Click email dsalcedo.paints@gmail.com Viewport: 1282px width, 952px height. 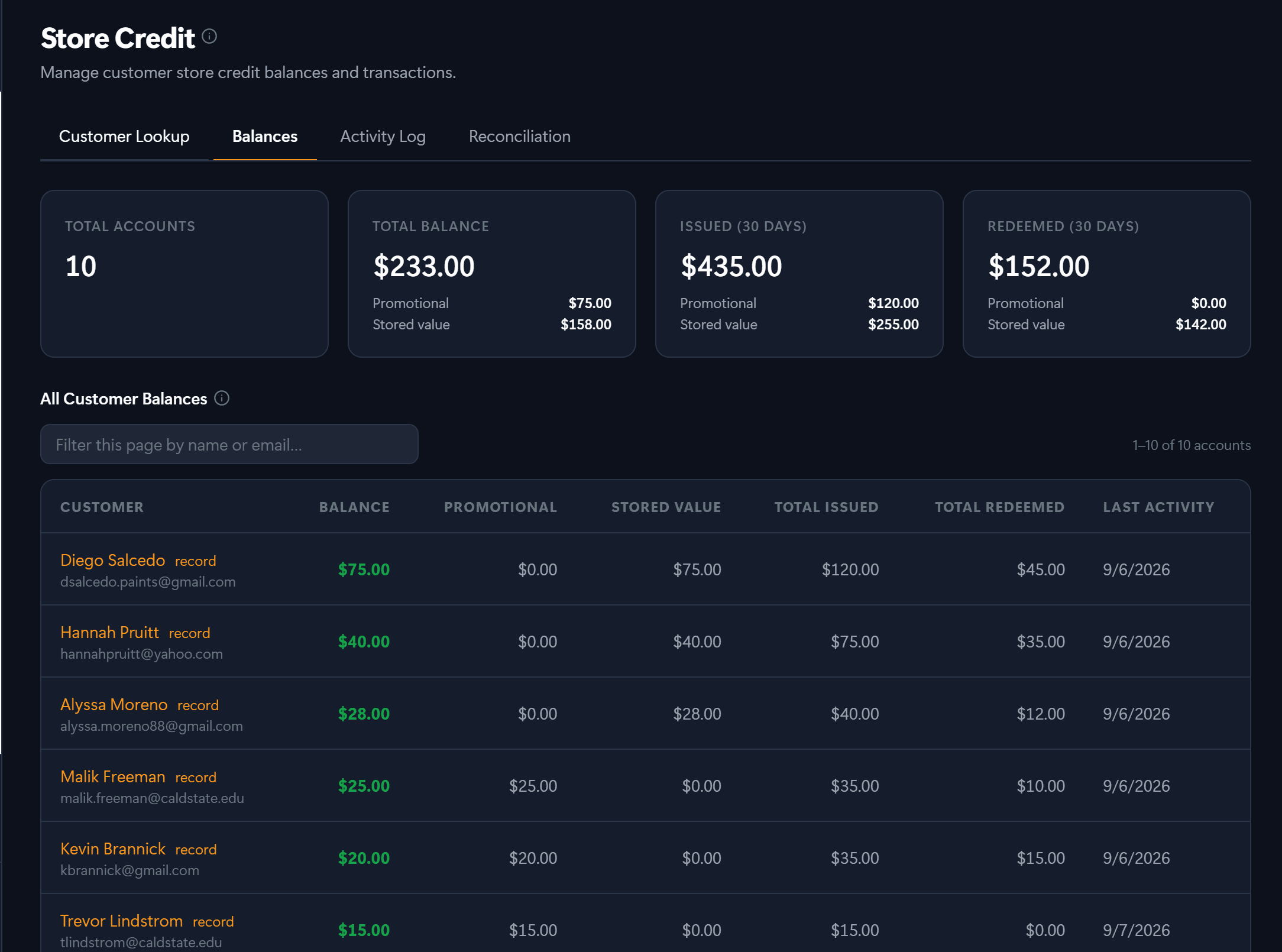(x=148, y=581)
